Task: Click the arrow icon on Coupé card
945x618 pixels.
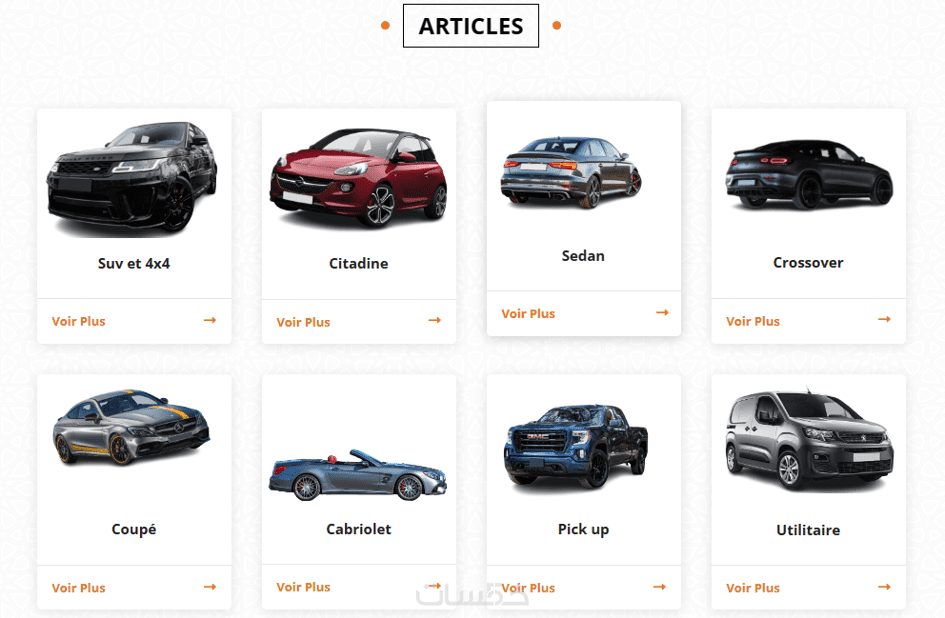Action: coord(210,587)
